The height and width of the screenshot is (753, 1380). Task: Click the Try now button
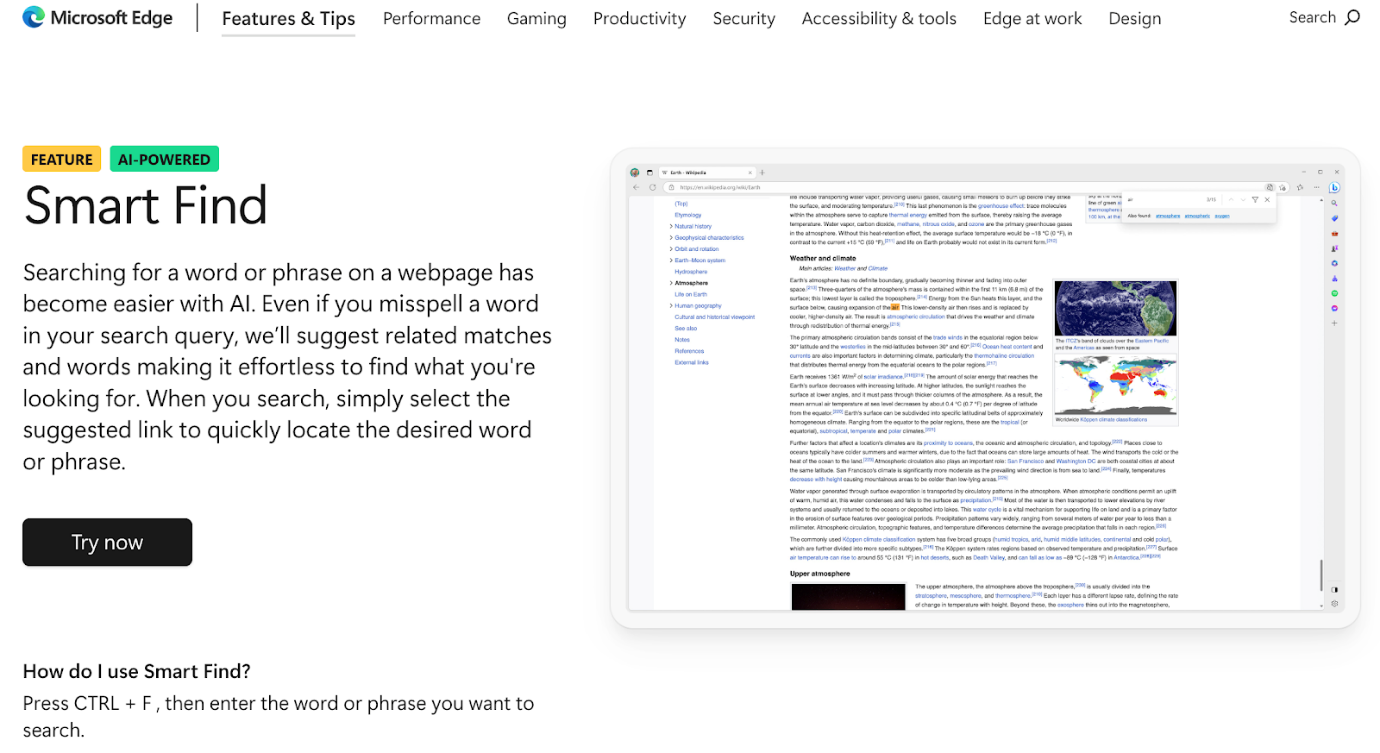(107, 542)
